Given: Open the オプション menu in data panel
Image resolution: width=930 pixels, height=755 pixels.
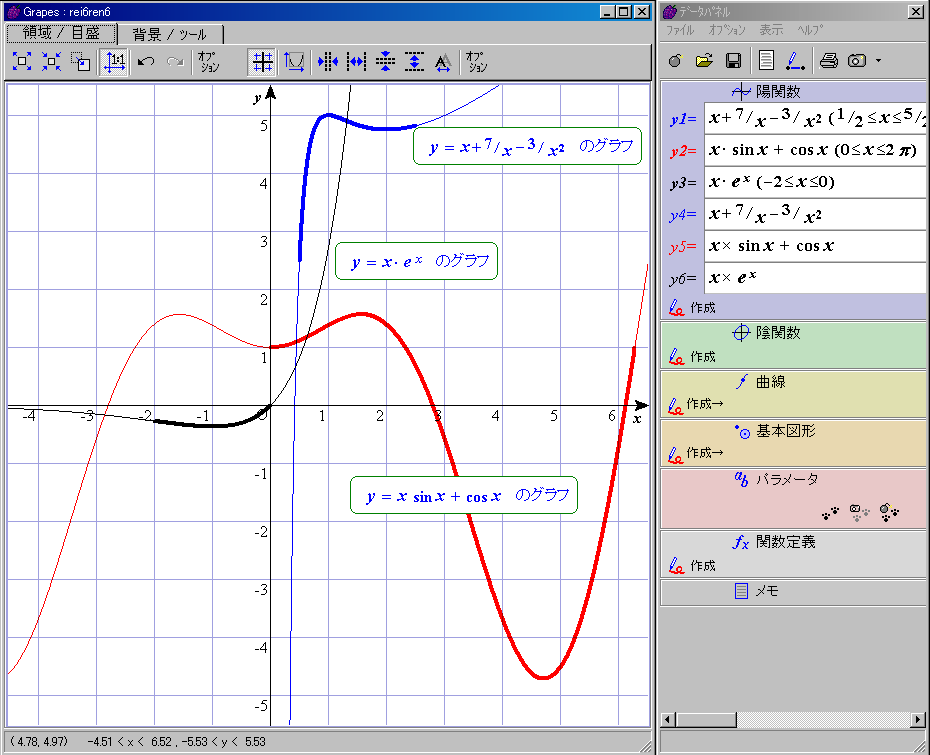Looking at the screenshot, I should coord(727,30).
